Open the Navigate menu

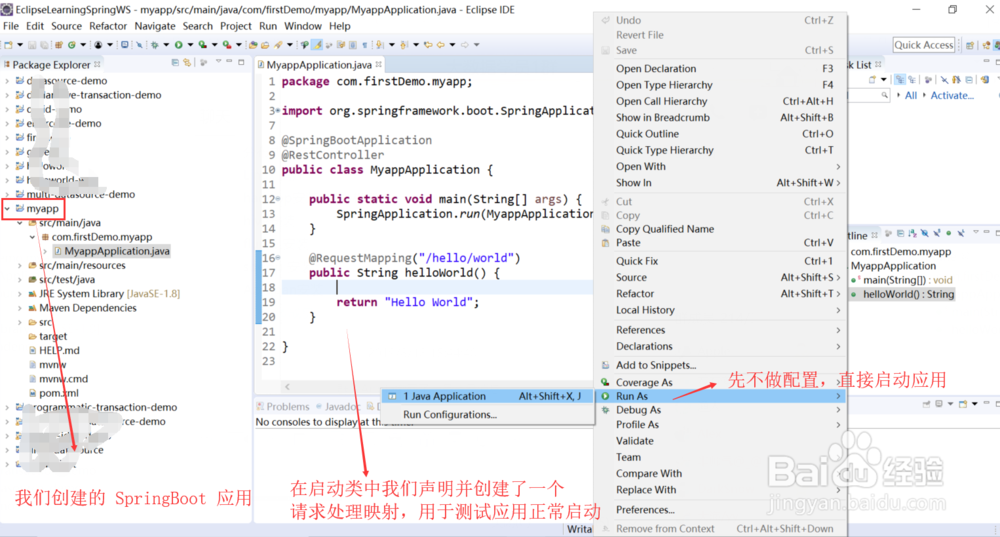155,26
